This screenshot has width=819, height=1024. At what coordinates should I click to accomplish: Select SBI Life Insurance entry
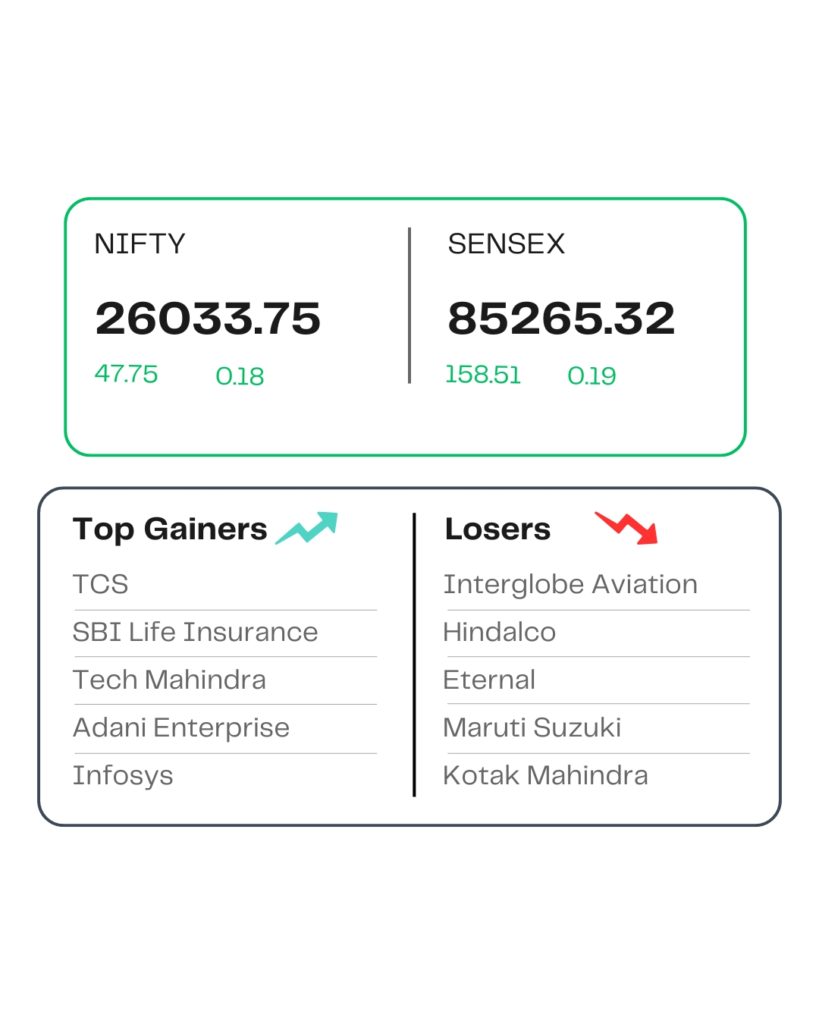pos(195,632)
